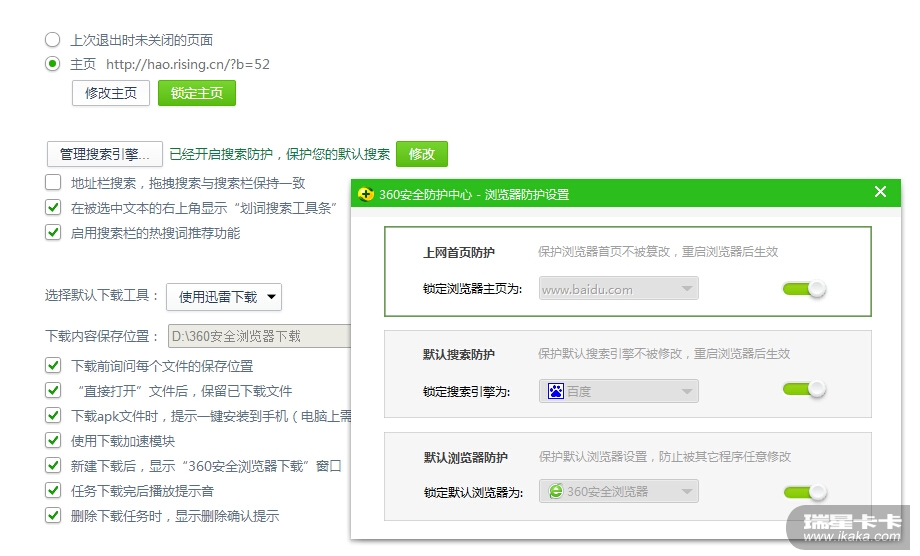
Task: Uncheck '任务下载完后播放提示音' checkbox
Action: pyautogui.click(x=53, y=490)
